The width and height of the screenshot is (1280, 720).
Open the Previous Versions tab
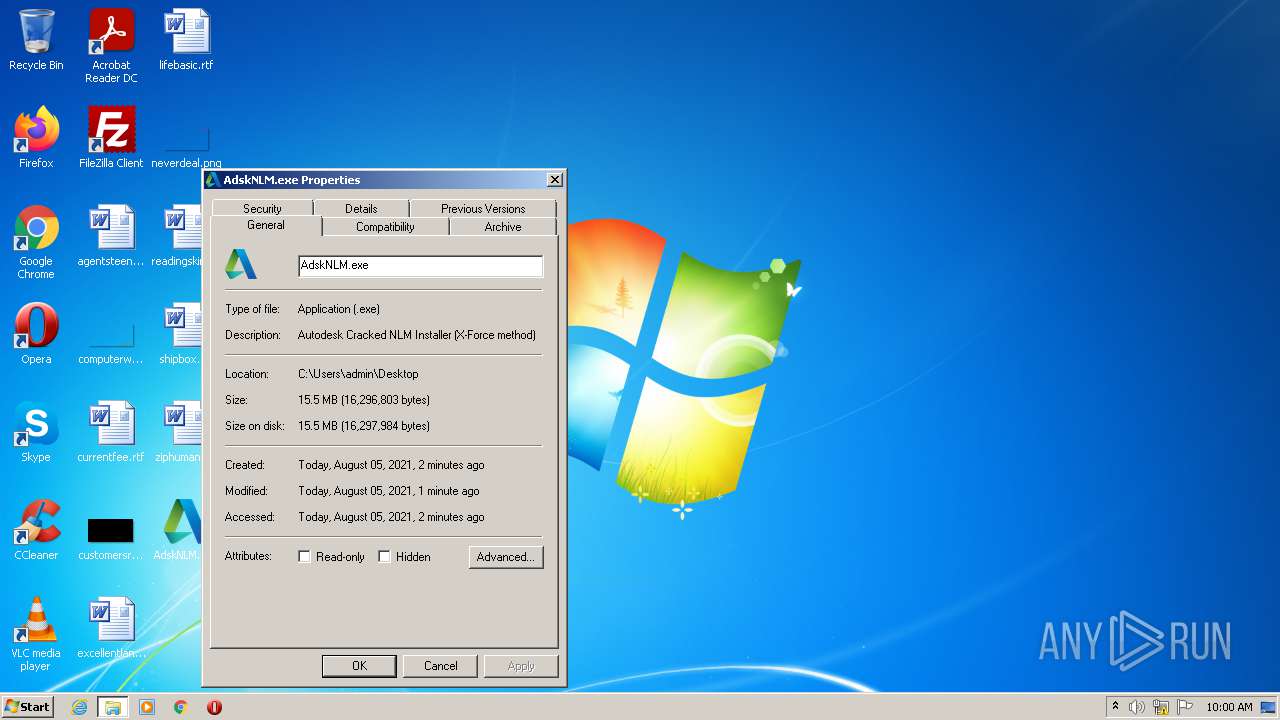click(x=483, y=209)
